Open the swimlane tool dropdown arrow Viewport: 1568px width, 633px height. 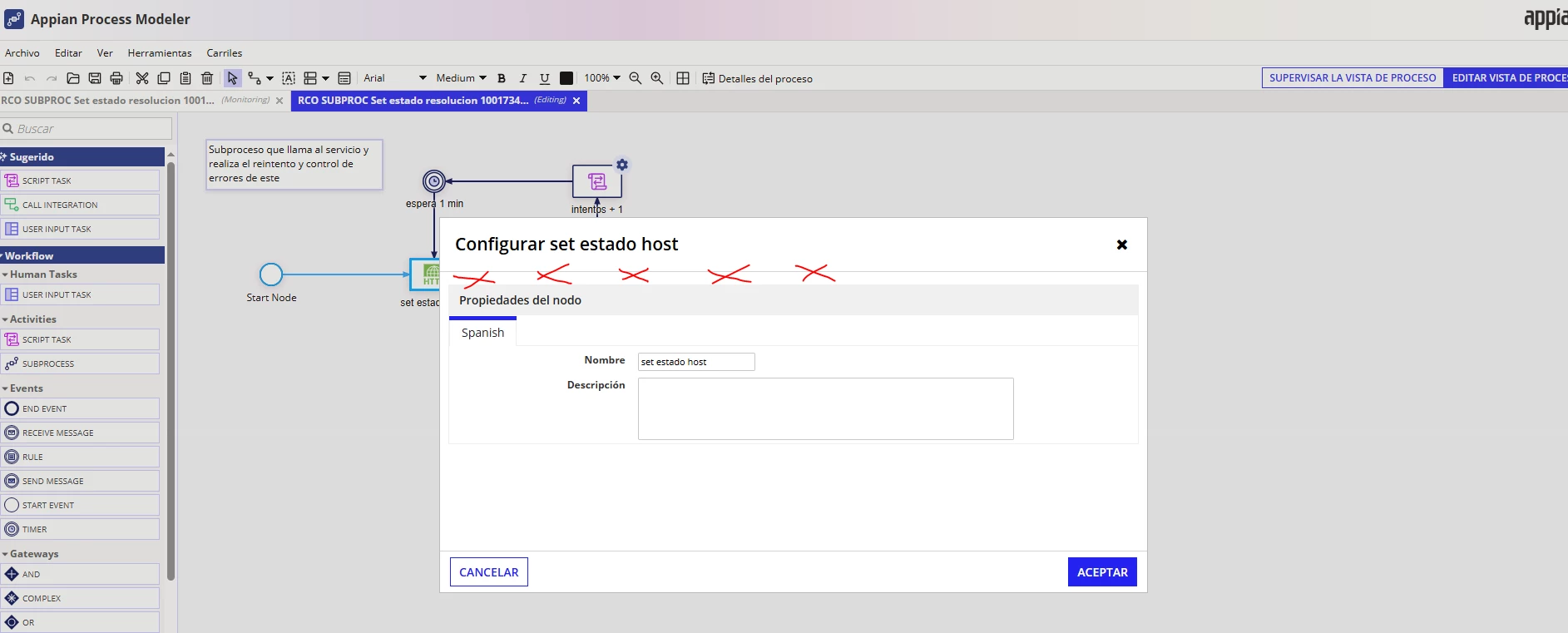click(325, 78)
